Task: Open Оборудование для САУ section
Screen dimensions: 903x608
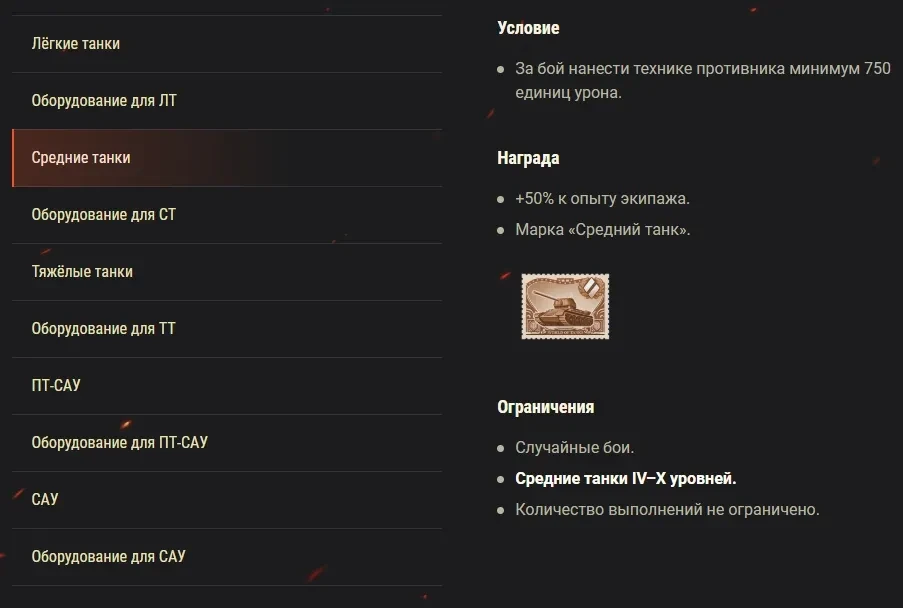Action: (x=108, y=556)
